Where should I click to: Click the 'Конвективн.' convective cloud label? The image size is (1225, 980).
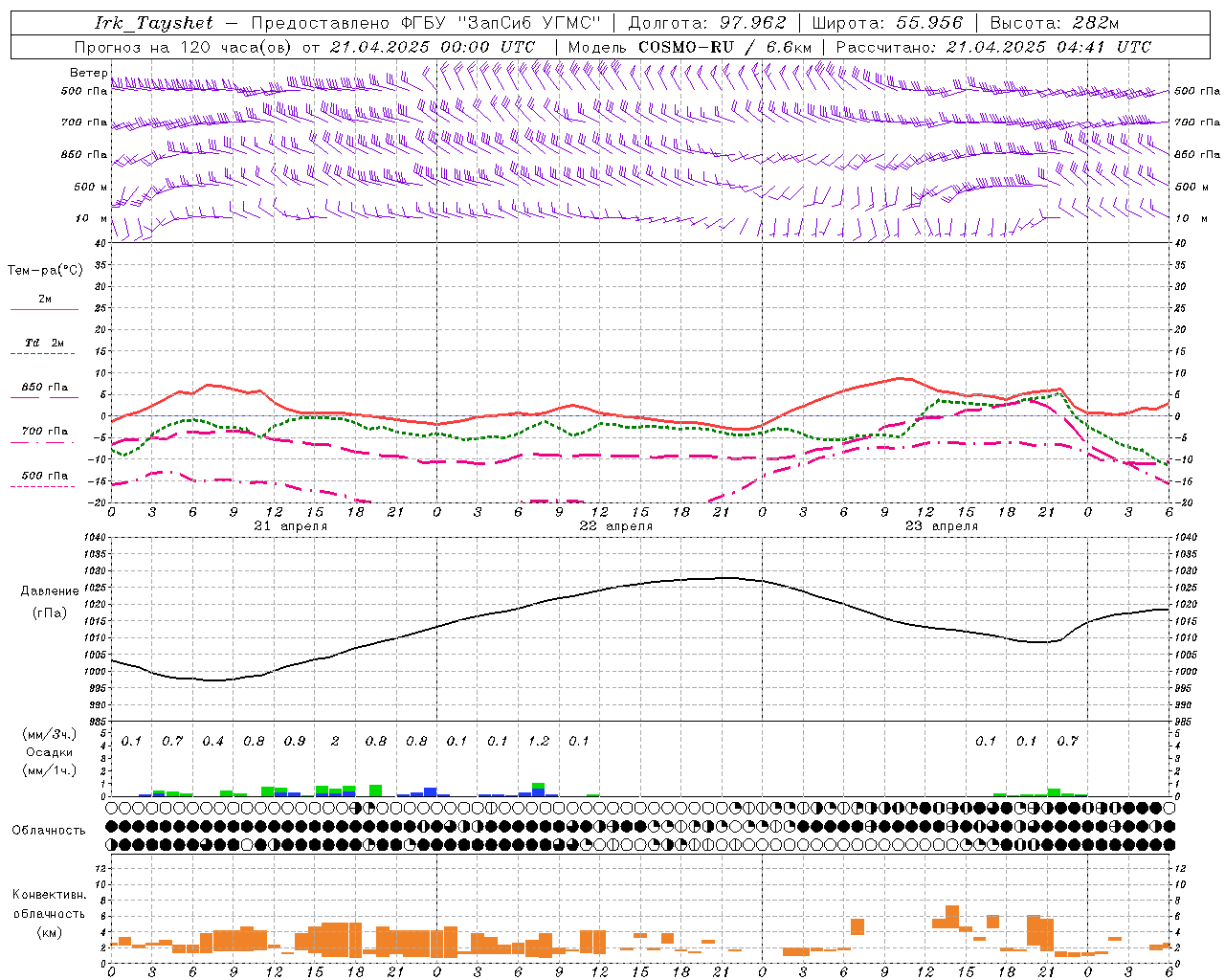(49, 895)
